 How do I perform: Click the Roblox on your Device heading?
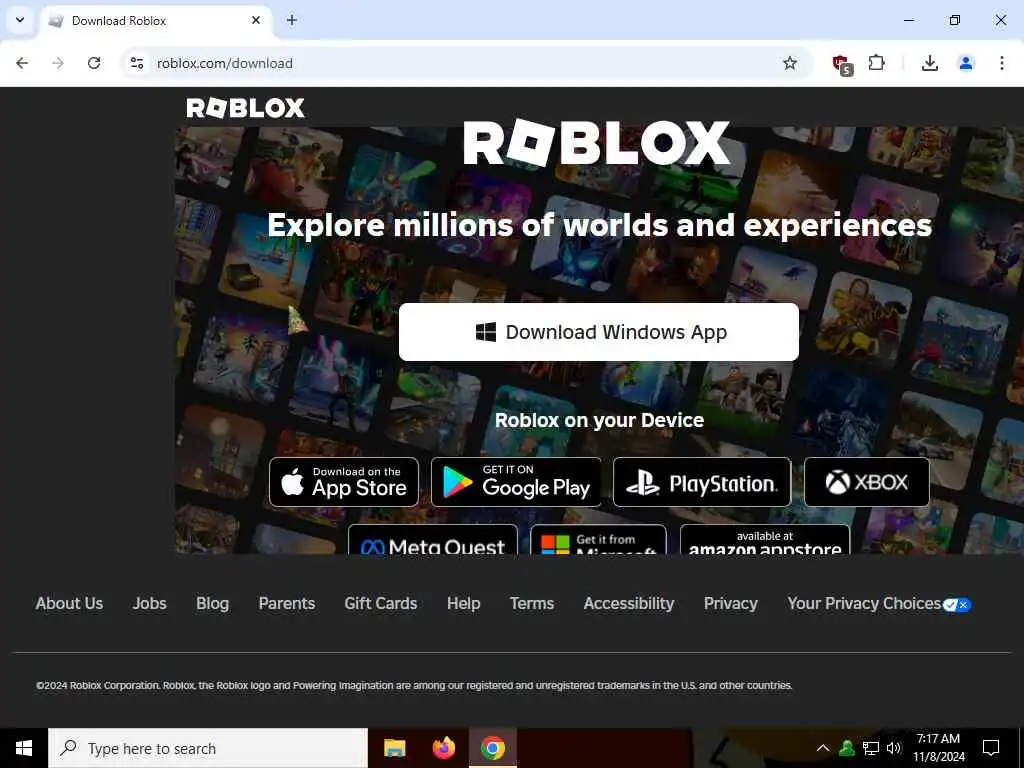click(x=600, y=420)
